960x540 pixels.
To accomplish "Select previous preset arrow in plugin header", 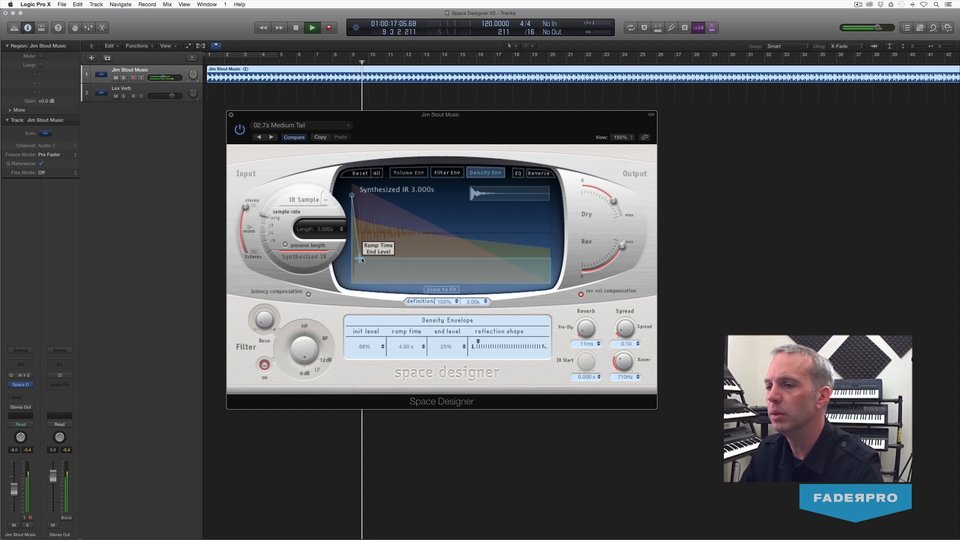I will coord(259,137).
